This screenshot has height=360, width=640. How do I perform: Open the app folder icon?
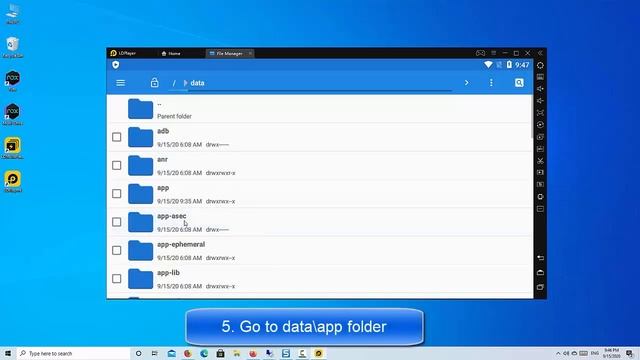click(x=140, y=194)
